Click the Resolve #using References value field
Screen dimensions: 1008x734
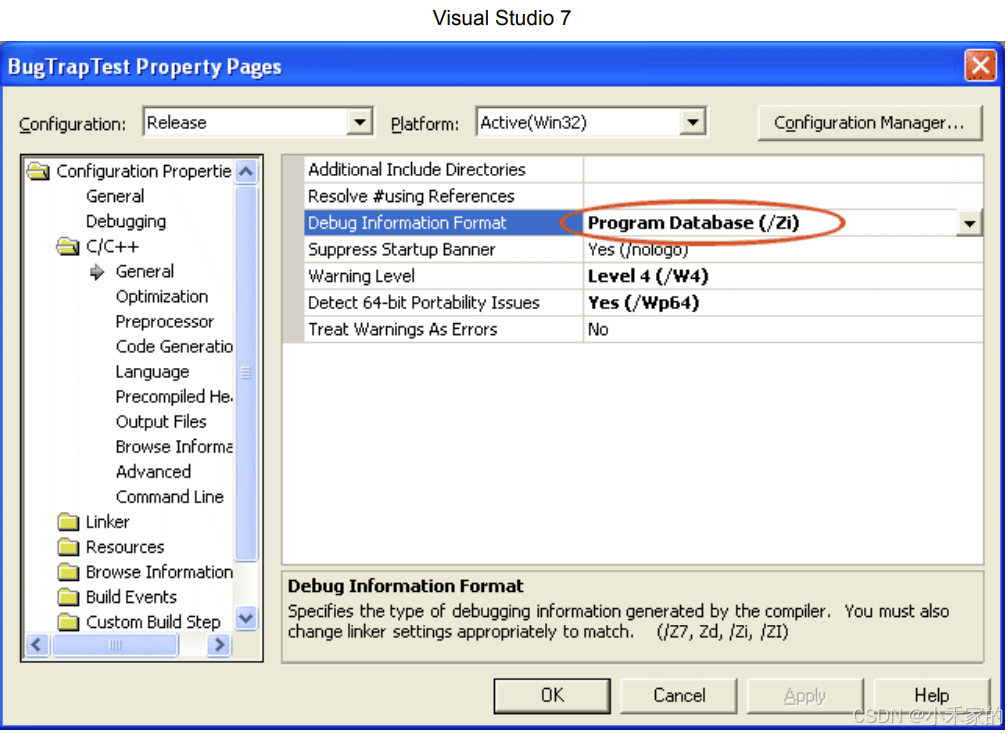(783, 196)
